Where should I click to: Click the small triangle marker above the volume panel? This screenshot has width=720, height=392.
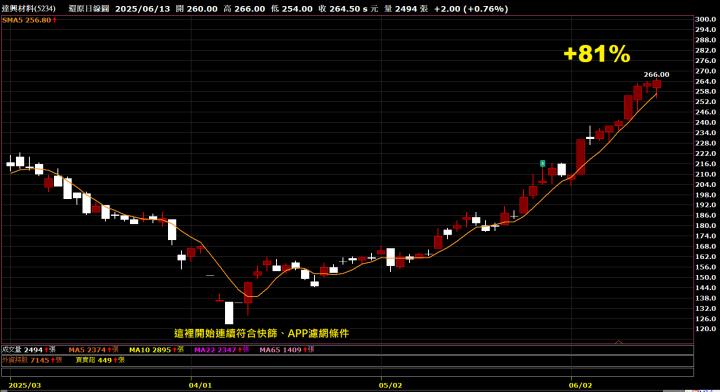point(619,342)
